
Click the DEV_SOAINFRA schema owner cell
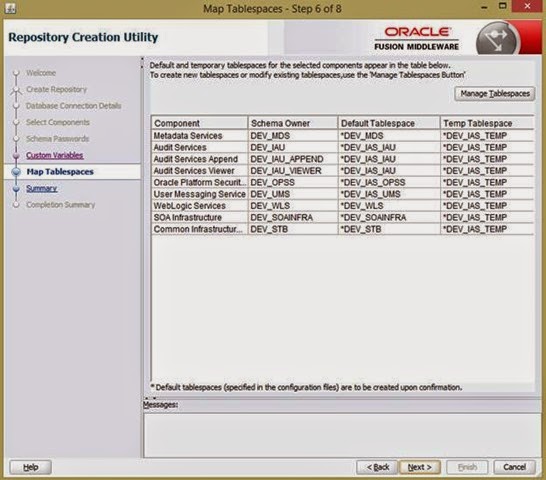tap(293, 218)
